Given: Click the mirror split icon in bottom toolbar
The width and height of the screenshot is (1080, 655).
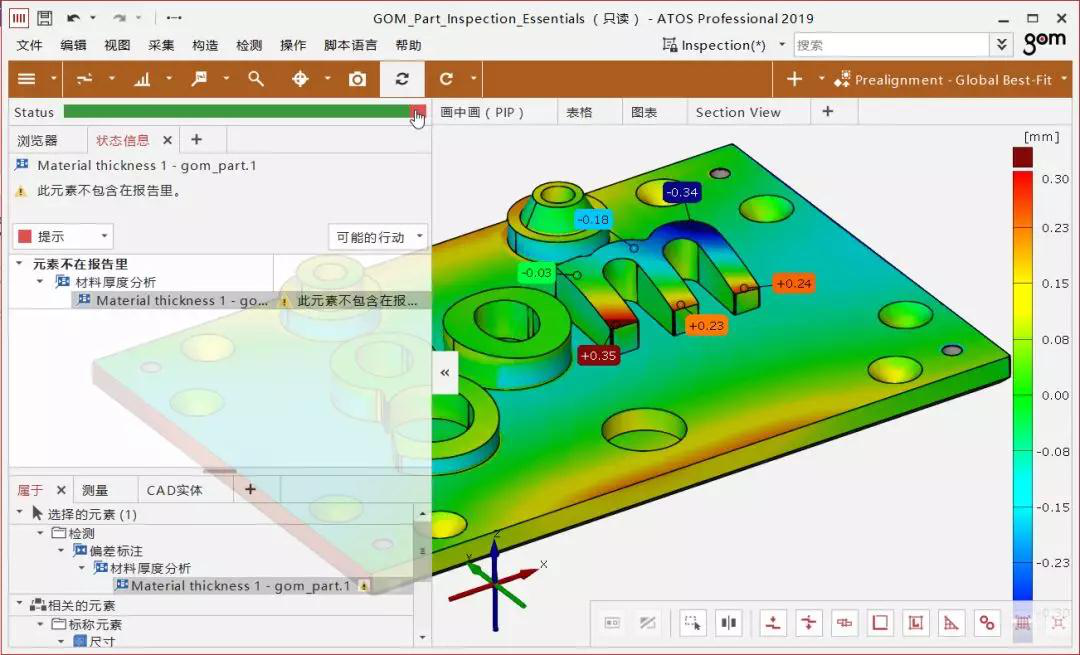Looking at the screenshot, I should (x=728, y=623).
